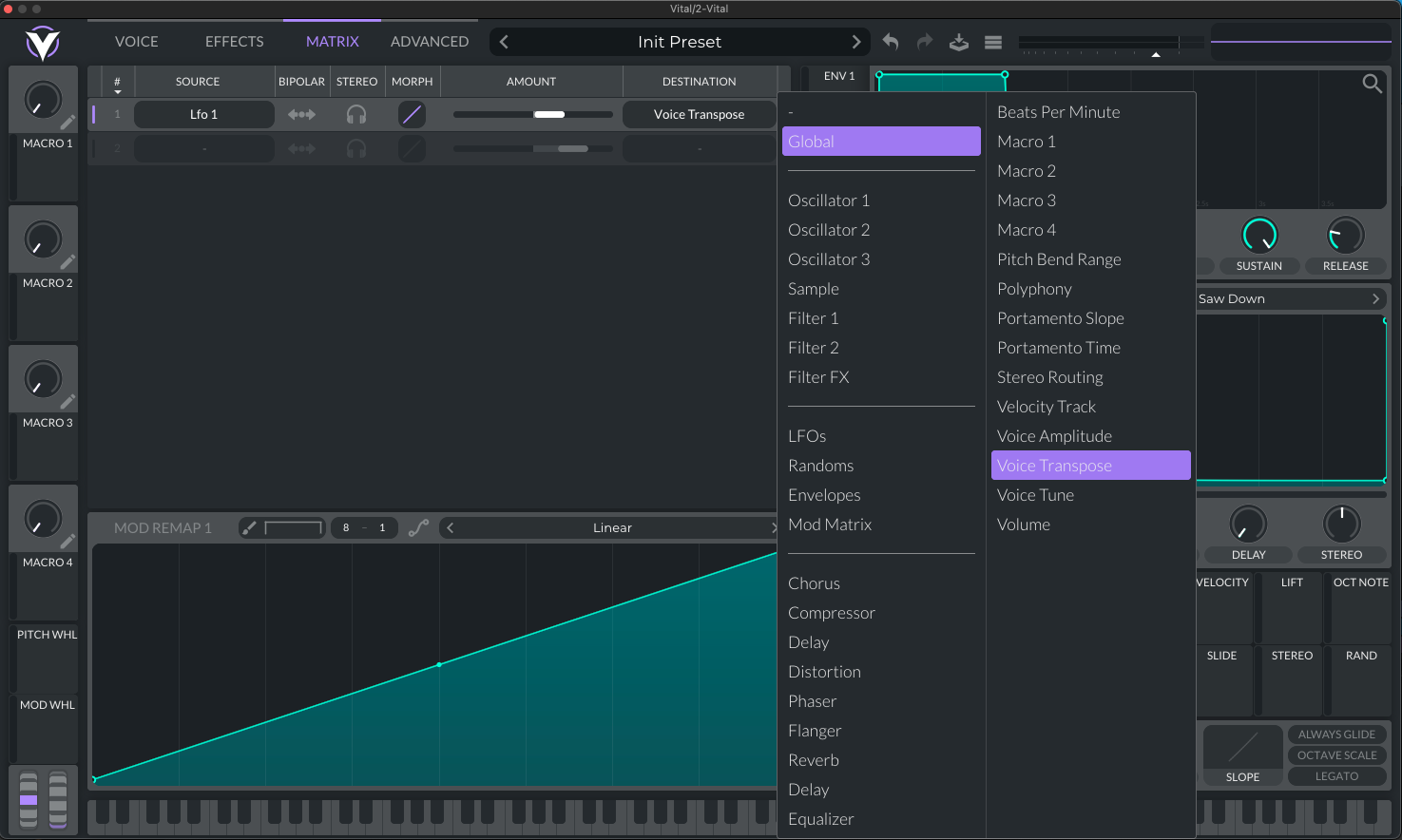Toggle stereo headphones icon for row 1

coord(356,115)
